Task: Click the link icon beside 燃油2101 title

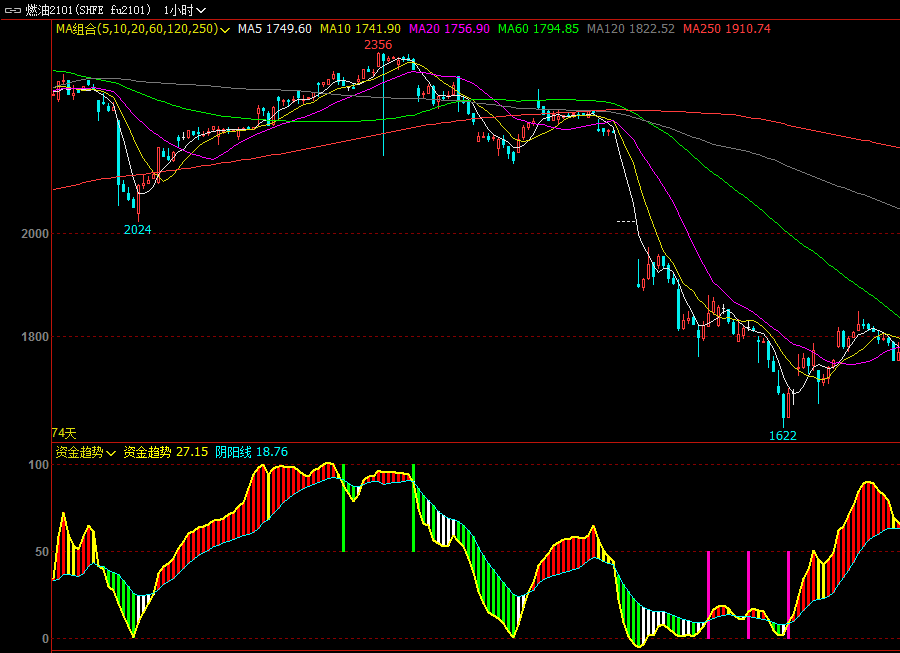Action: 13,10
